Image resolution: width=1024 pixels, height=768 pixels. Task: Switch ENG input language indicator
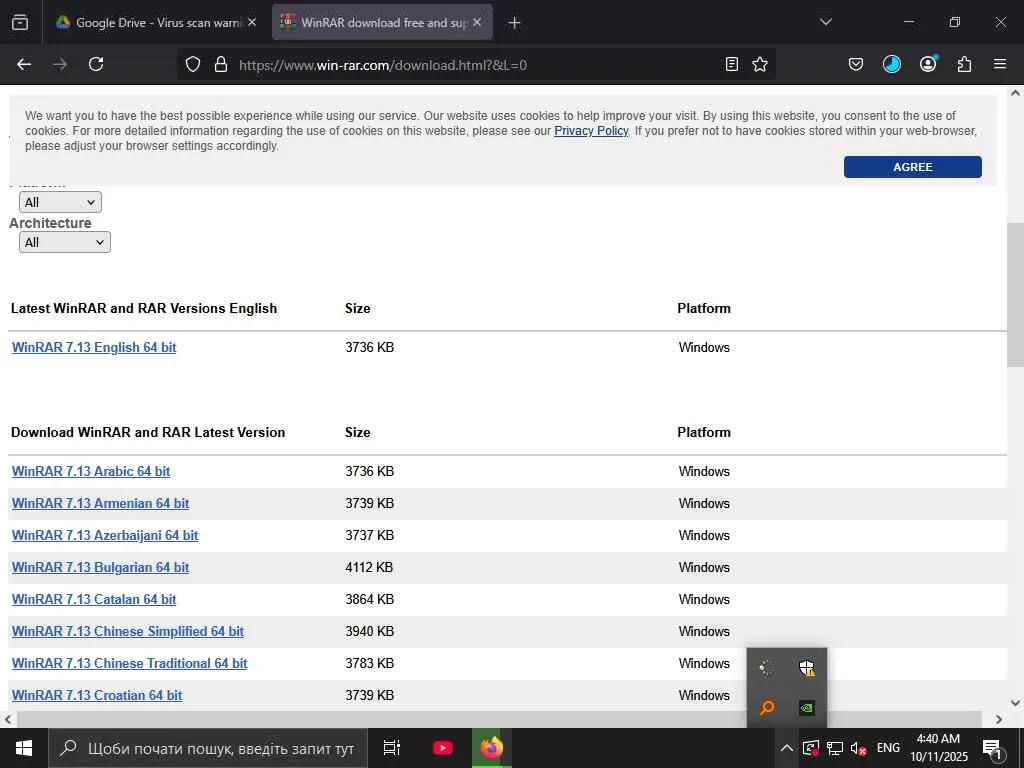pos(888,748)
